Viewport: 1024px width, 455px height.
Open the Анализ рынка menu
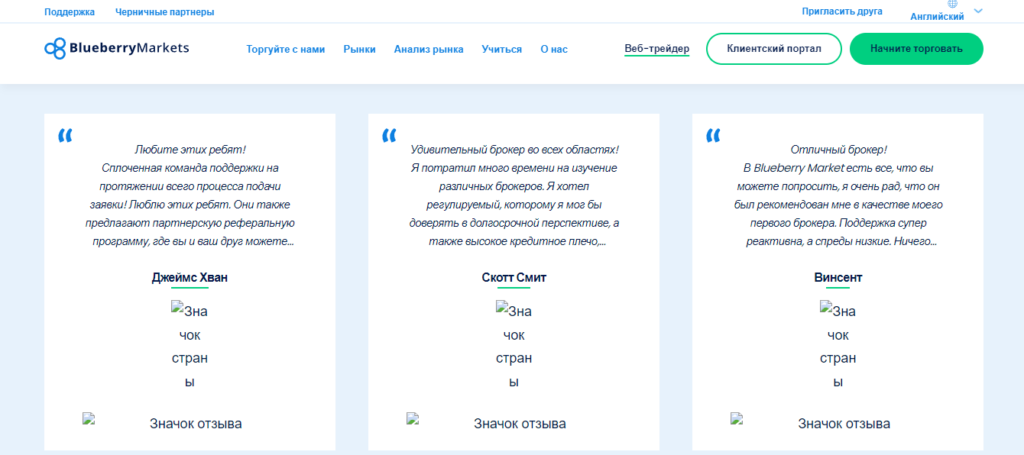(x=428, y=49)
